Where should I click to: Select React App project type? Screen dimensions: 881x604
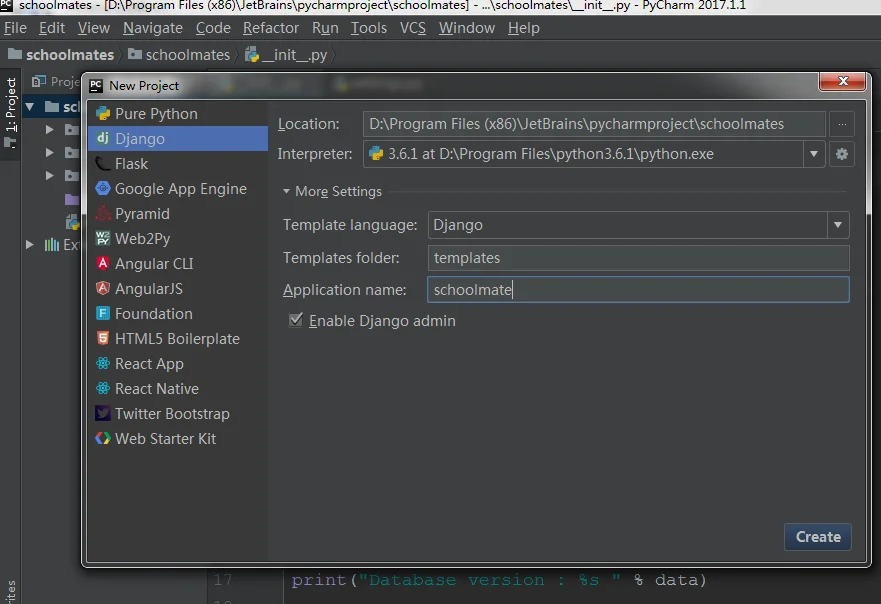178,364
